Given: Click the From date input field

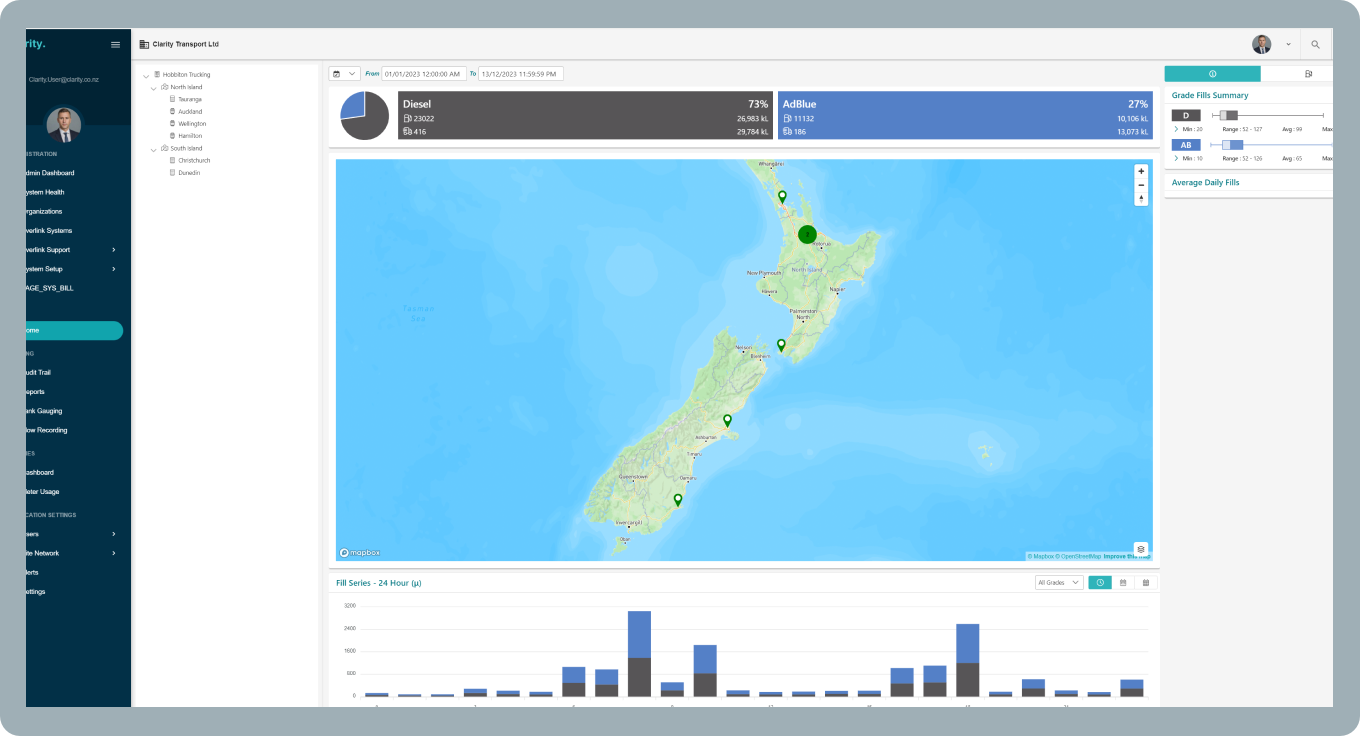Looking at the screenshot, I should (424, 74).
